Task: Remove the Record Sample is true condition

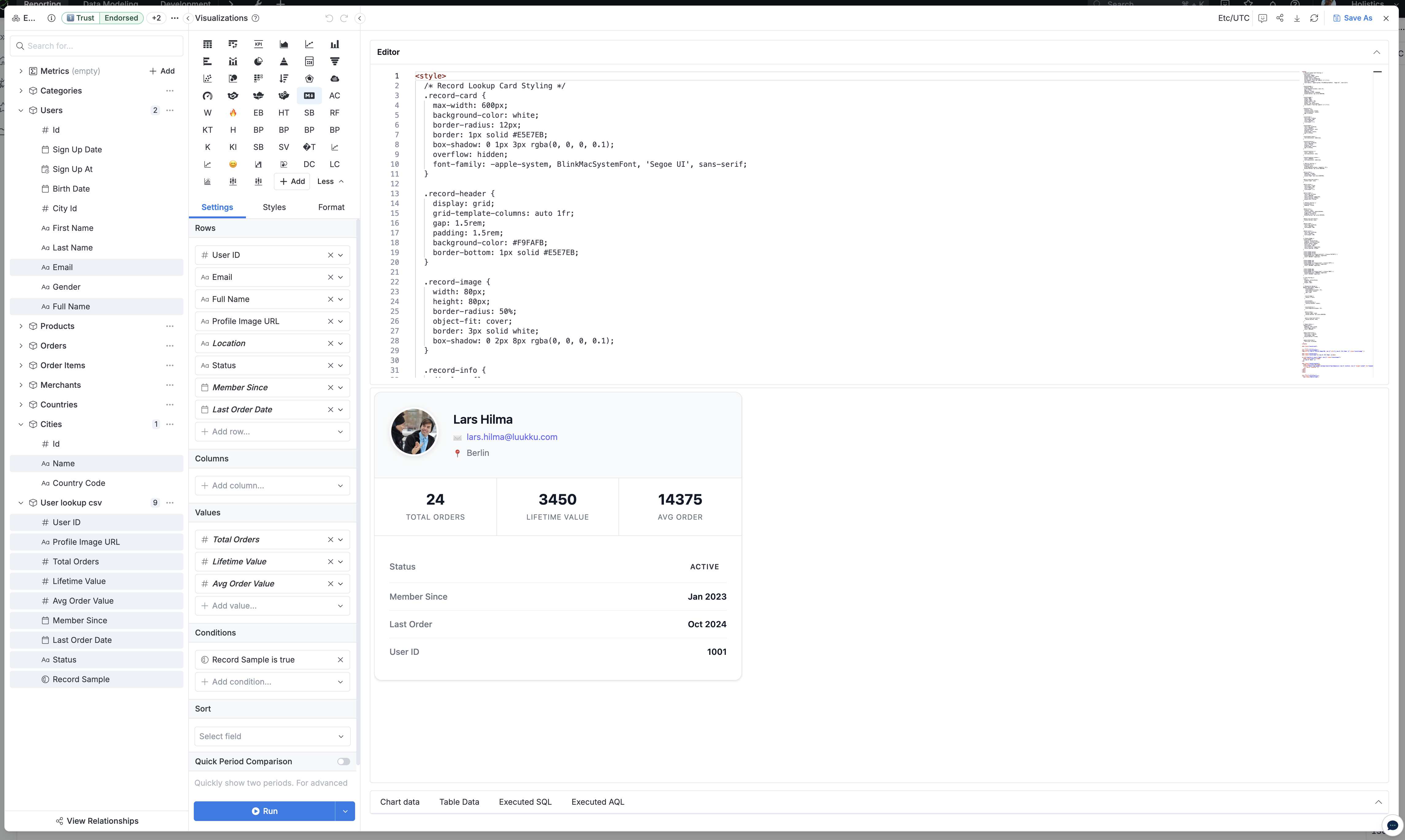Action: [341, 659]
